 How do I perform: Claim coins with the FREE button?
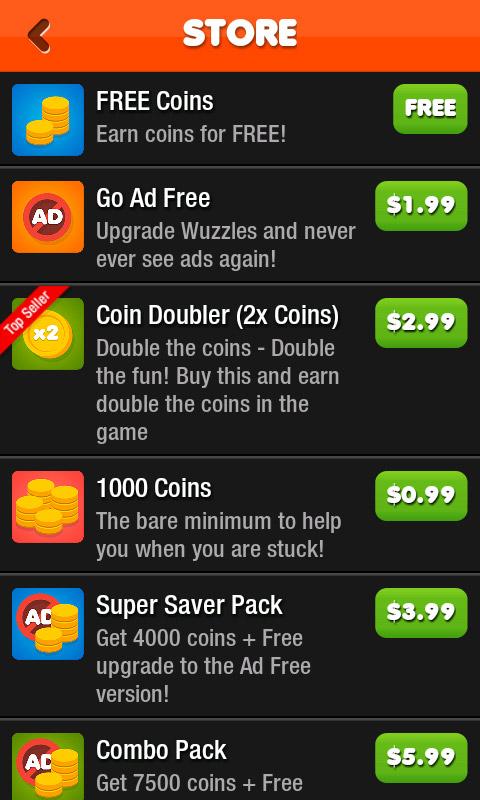(x=430, y=109)
